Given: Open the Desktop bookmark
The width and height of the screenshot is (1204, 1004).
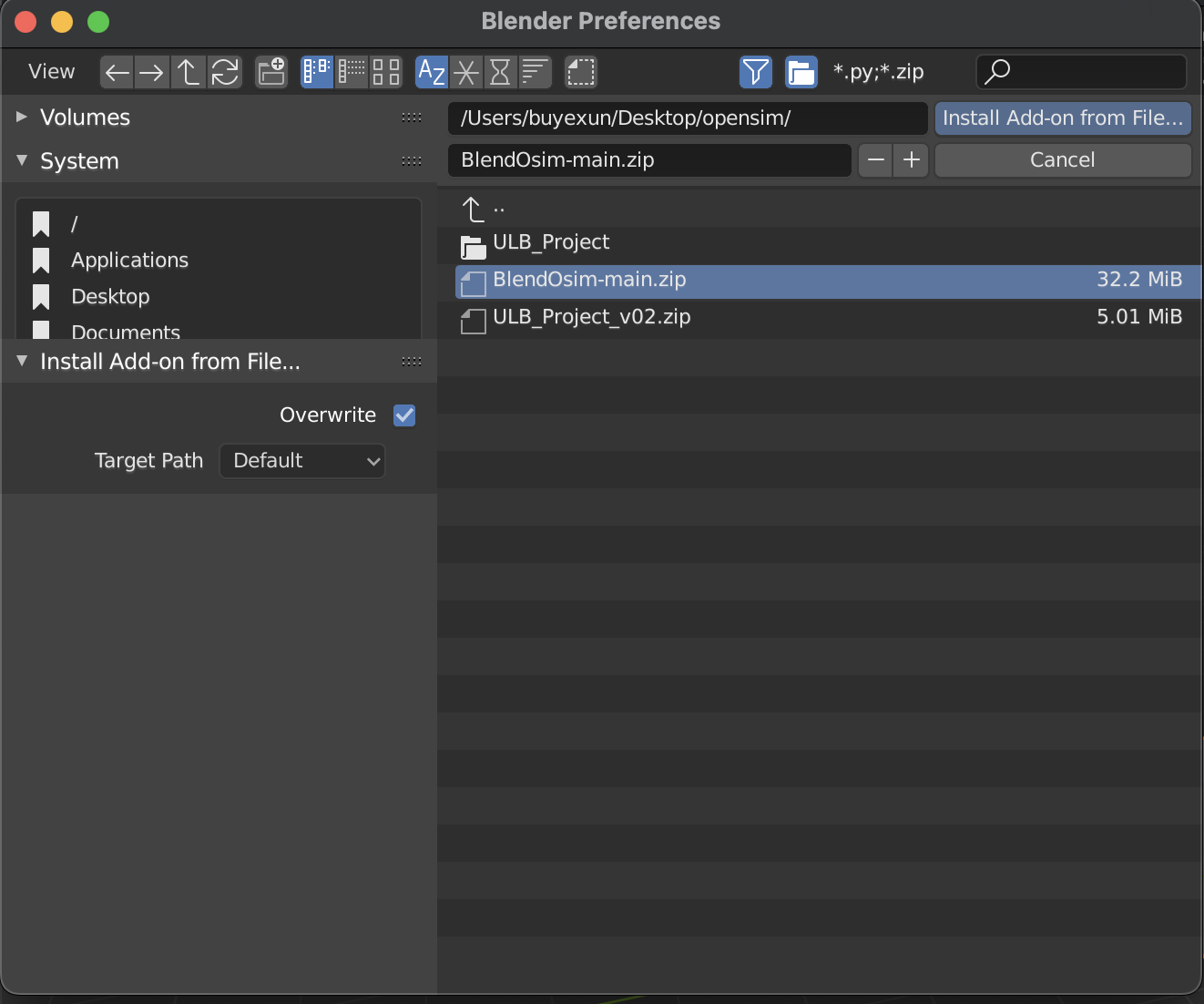Looking at the screenshot, I should 219,297.
